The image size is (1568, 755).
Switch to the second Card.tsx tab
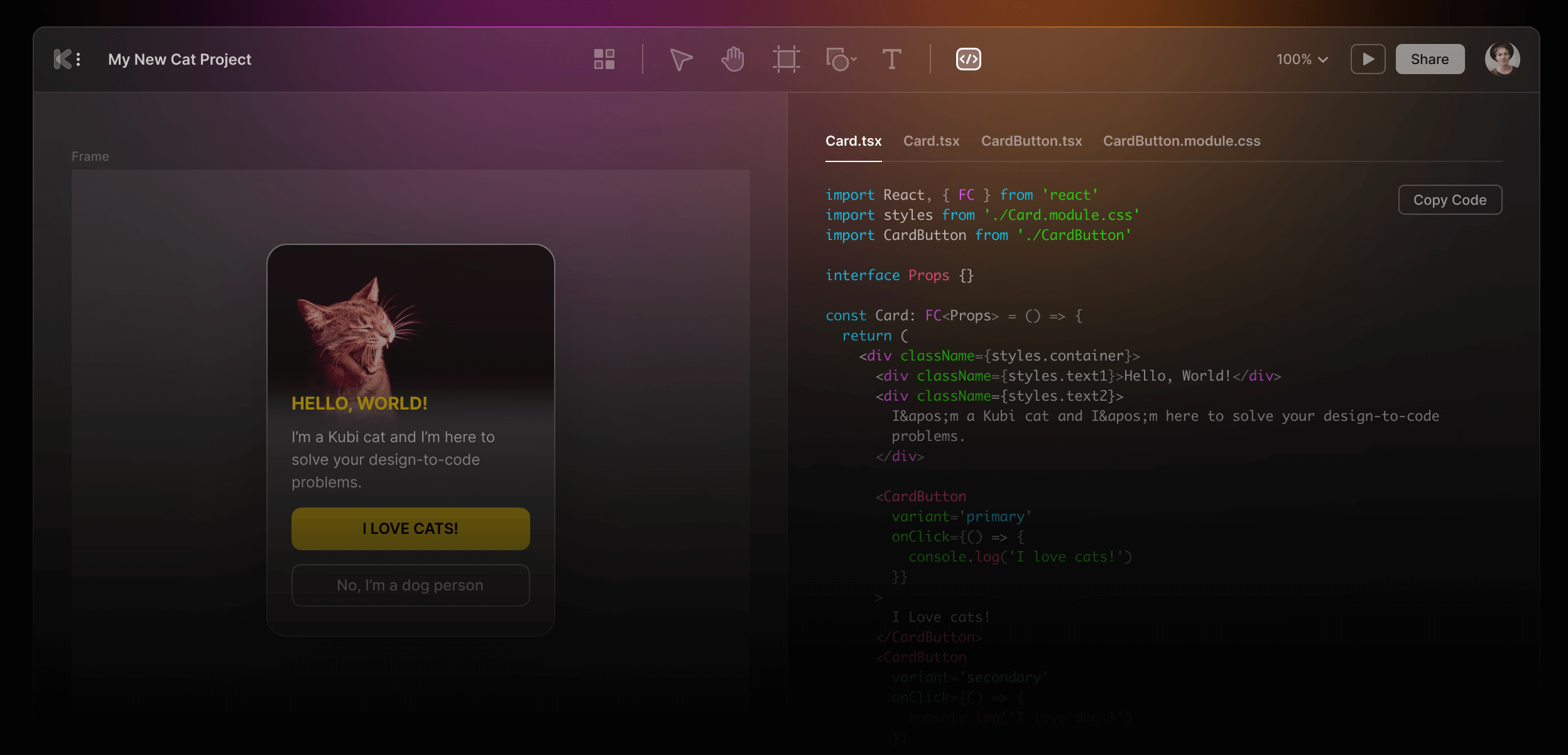pos(931,141)
